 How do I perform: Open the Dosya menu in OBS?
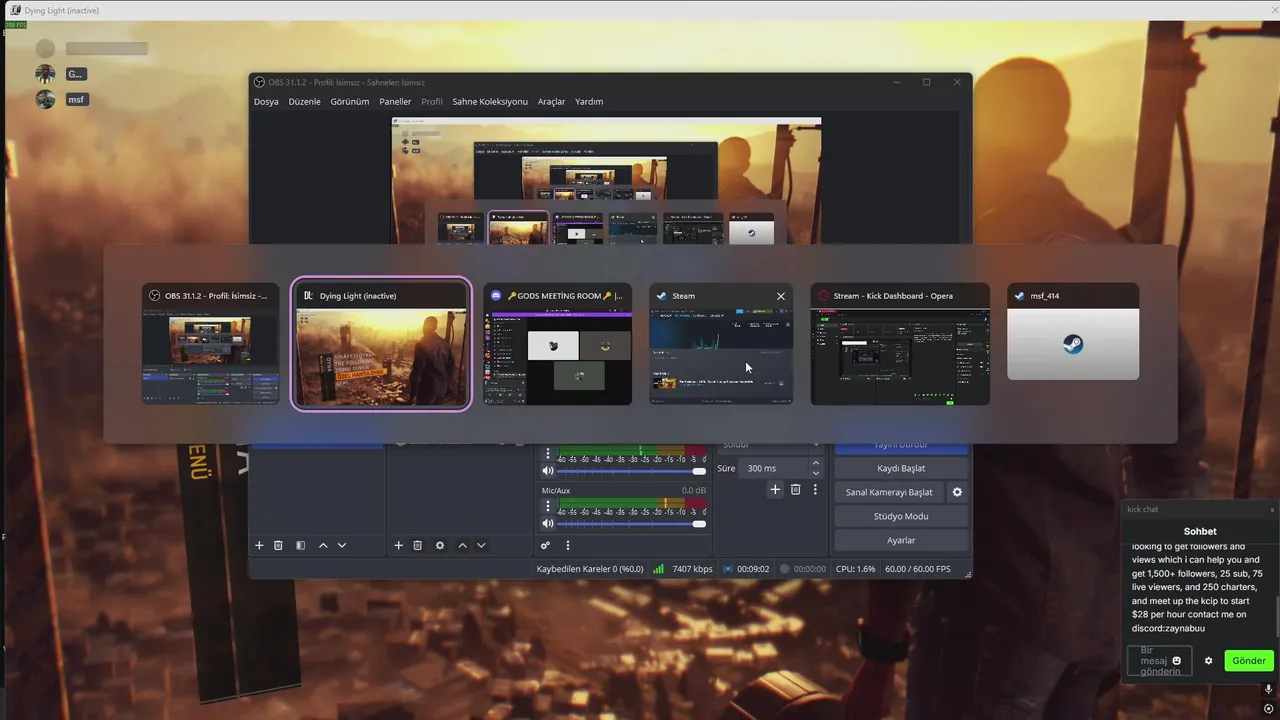pos(266,101)
